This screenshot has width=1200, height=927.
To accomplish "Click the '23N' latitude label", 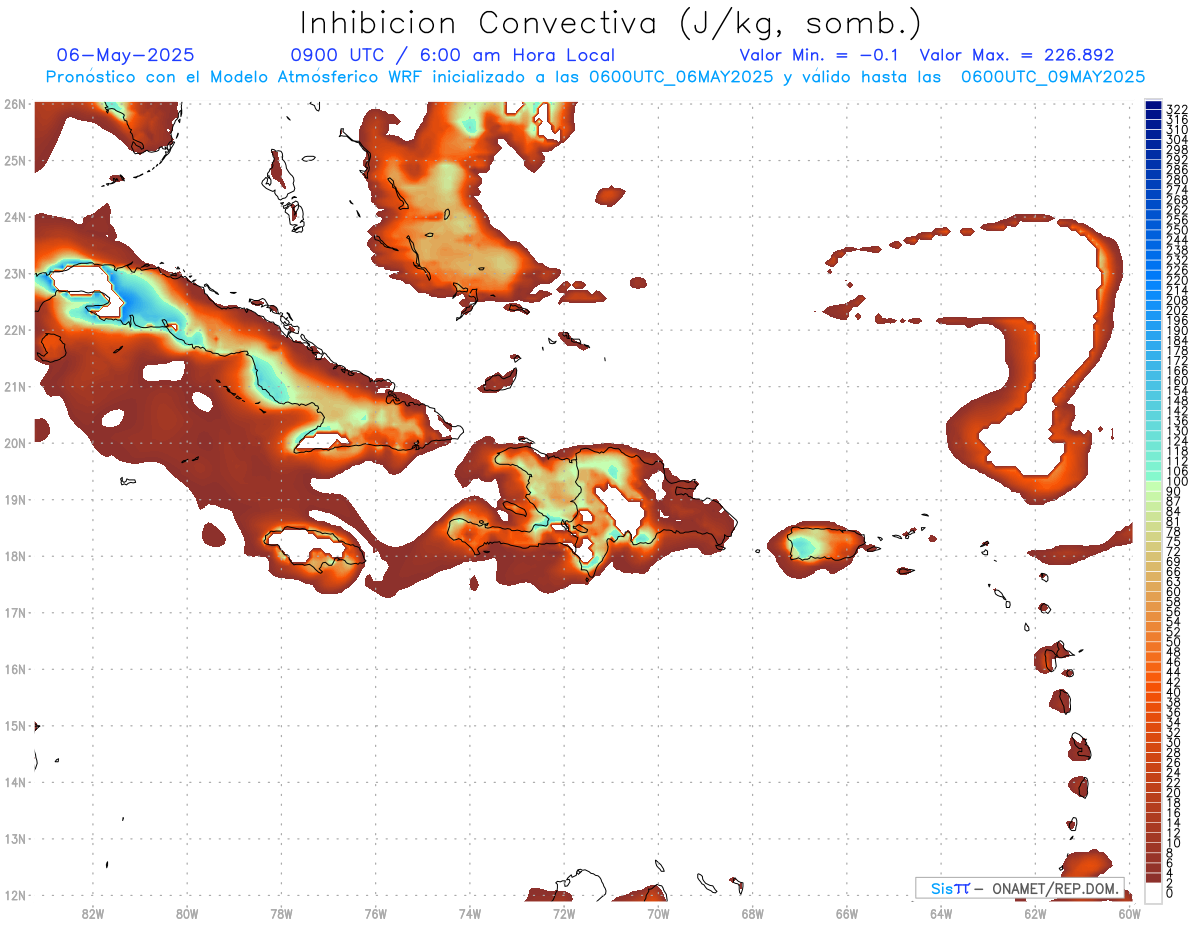I will coord(14,273).
